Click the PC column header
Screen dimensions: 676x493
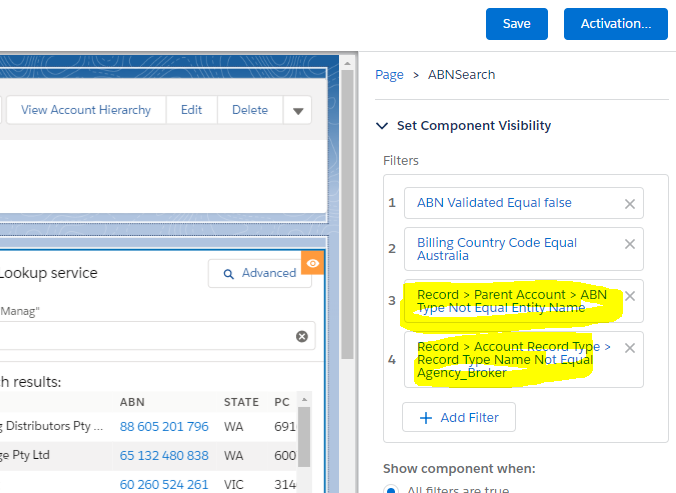[x=282, y=402]
